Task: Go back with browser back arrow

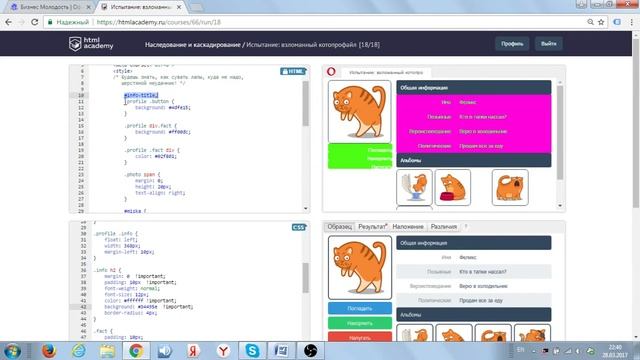Action: tap(8, 22)
